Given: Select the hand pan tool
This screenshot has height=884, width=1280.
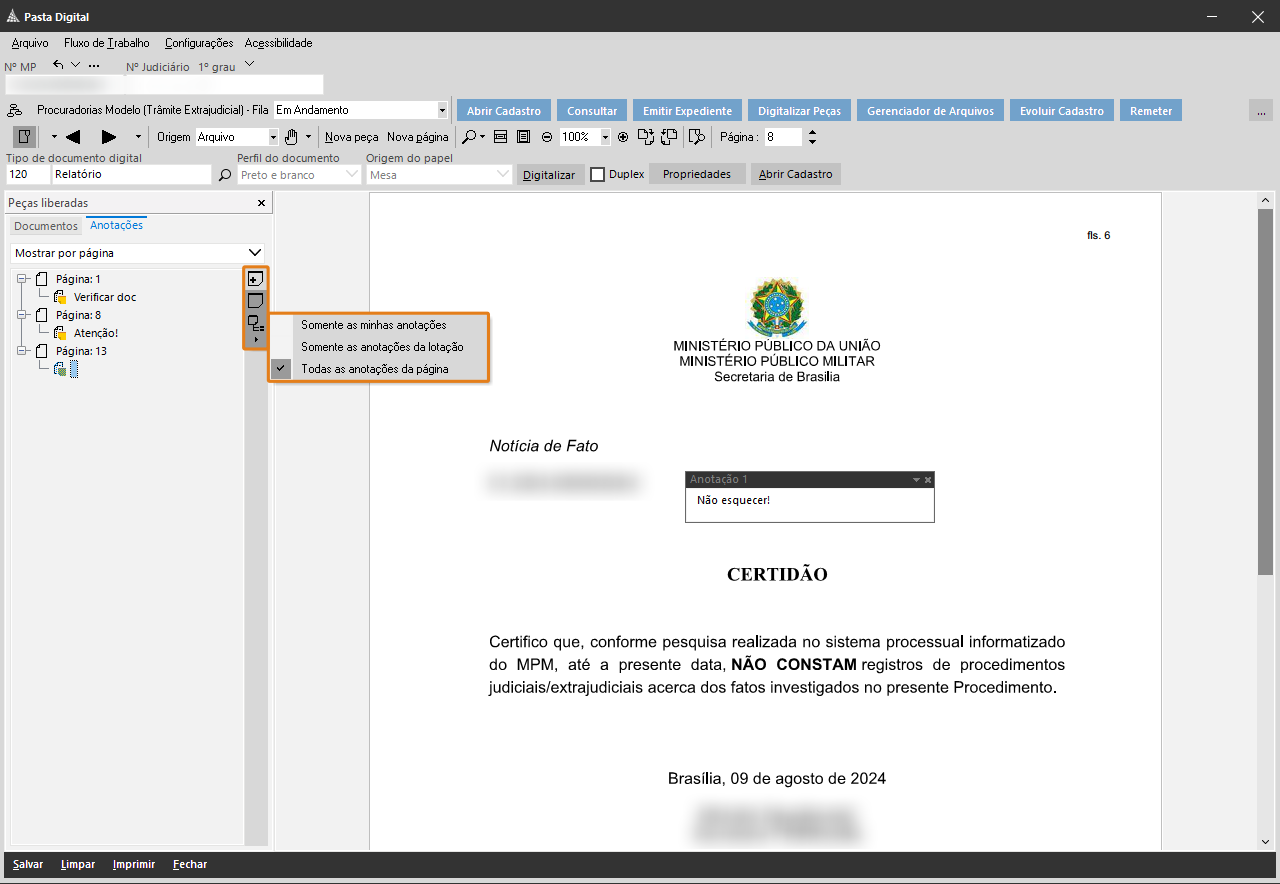Looking at the screenshot, I should pos(291,136).
